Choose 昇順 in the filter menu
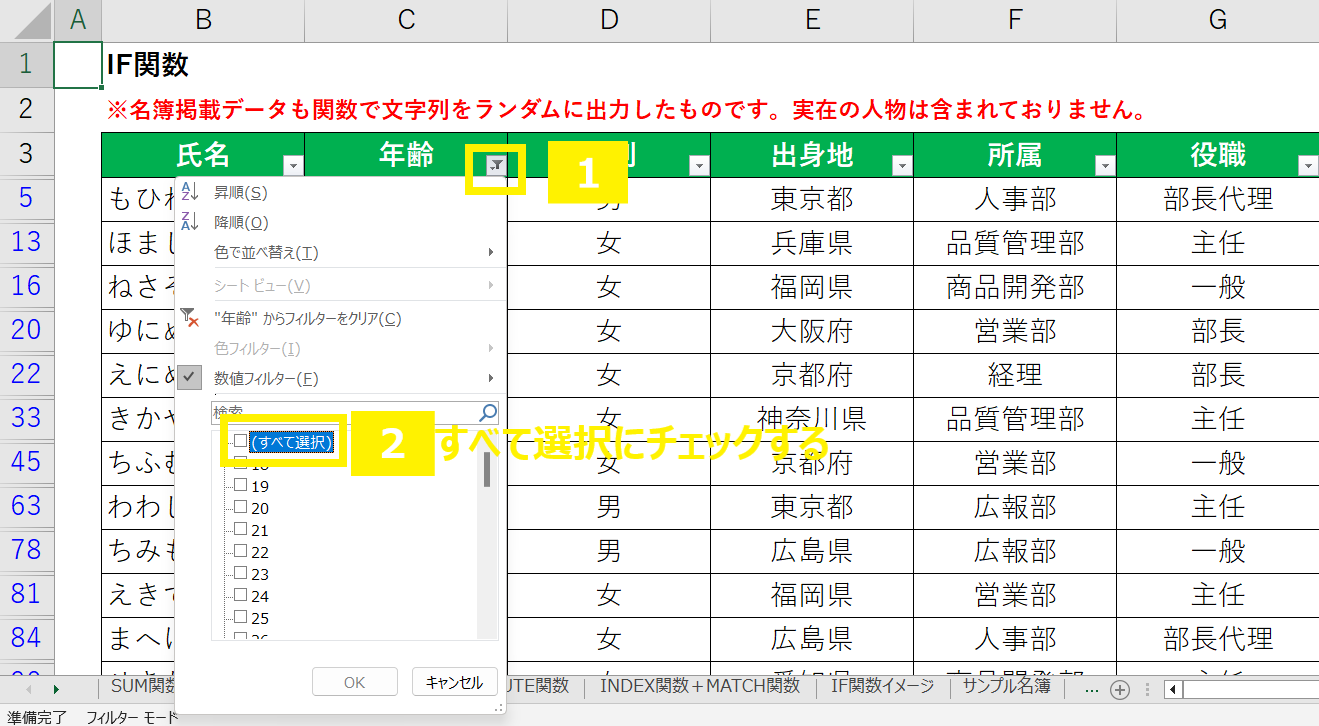Image resolution: width=1319 pixels, height=726 pixels. 340,192
